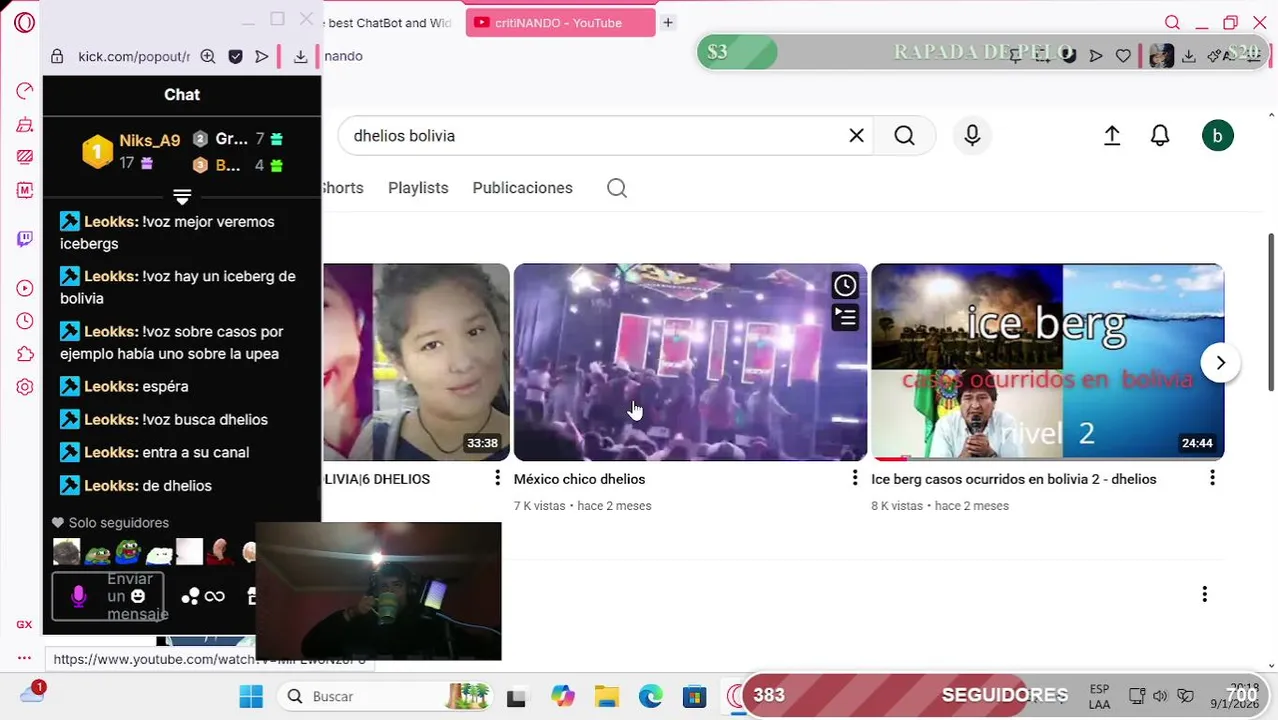Click 'Ice berg casos ocurridos en bolivia 2' title
Image resolution: width=1278 pixels, height=720 pixels.
(x=1014, y=479)
